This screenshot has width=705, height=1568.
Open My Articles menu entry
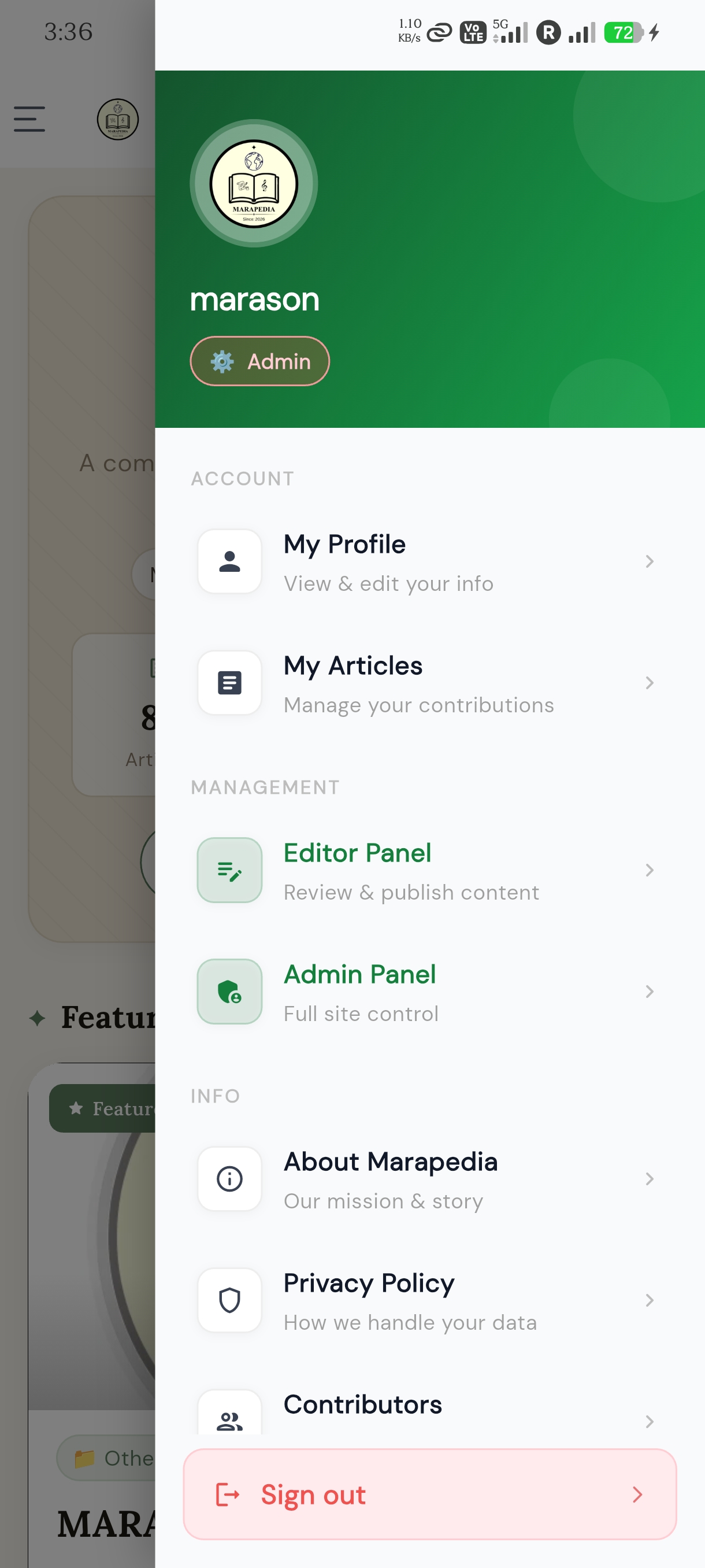429,683
